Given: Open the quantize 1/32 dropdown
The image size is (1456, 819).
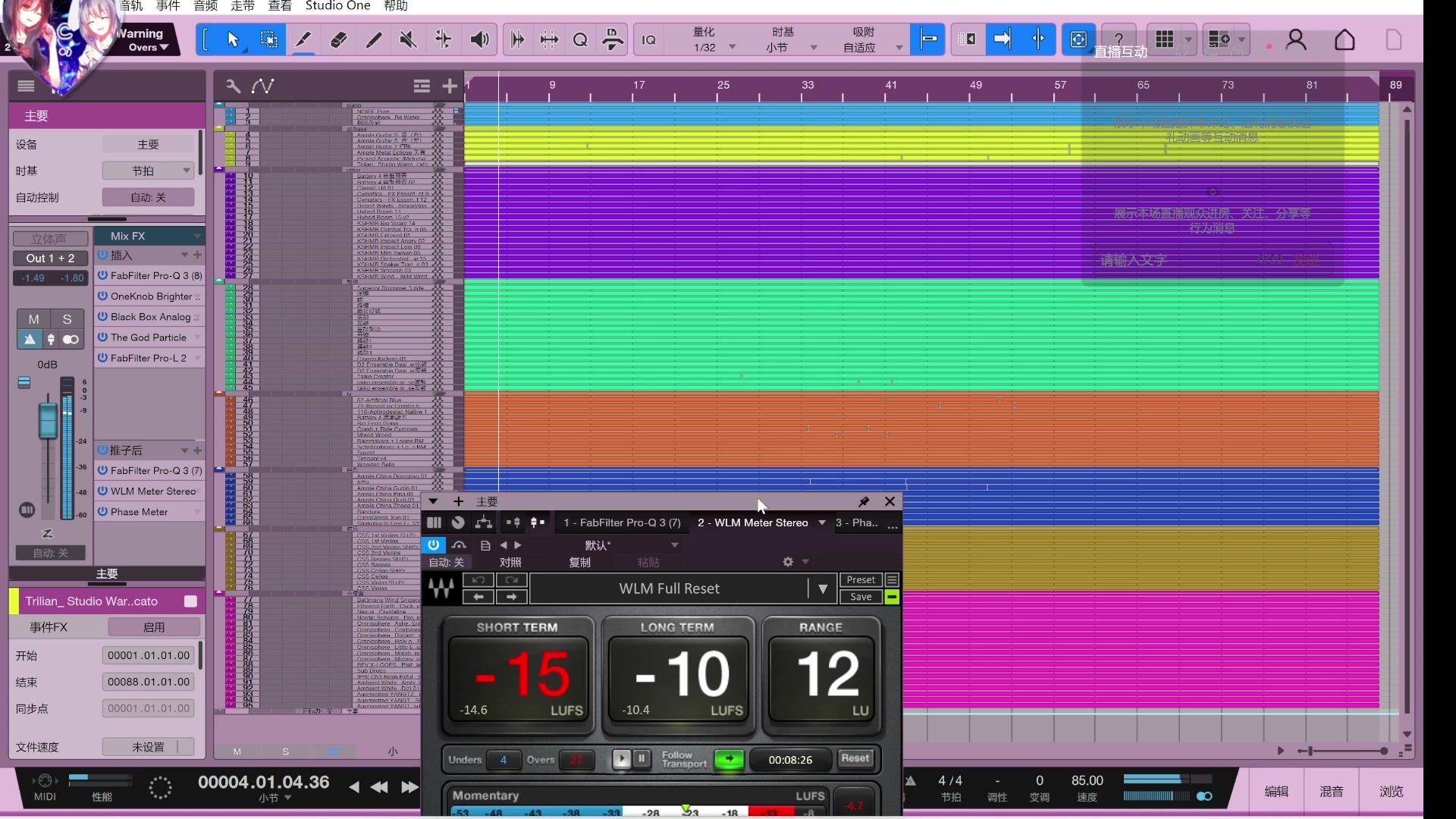Looking at the screenshot, I should tap(733, 47).
